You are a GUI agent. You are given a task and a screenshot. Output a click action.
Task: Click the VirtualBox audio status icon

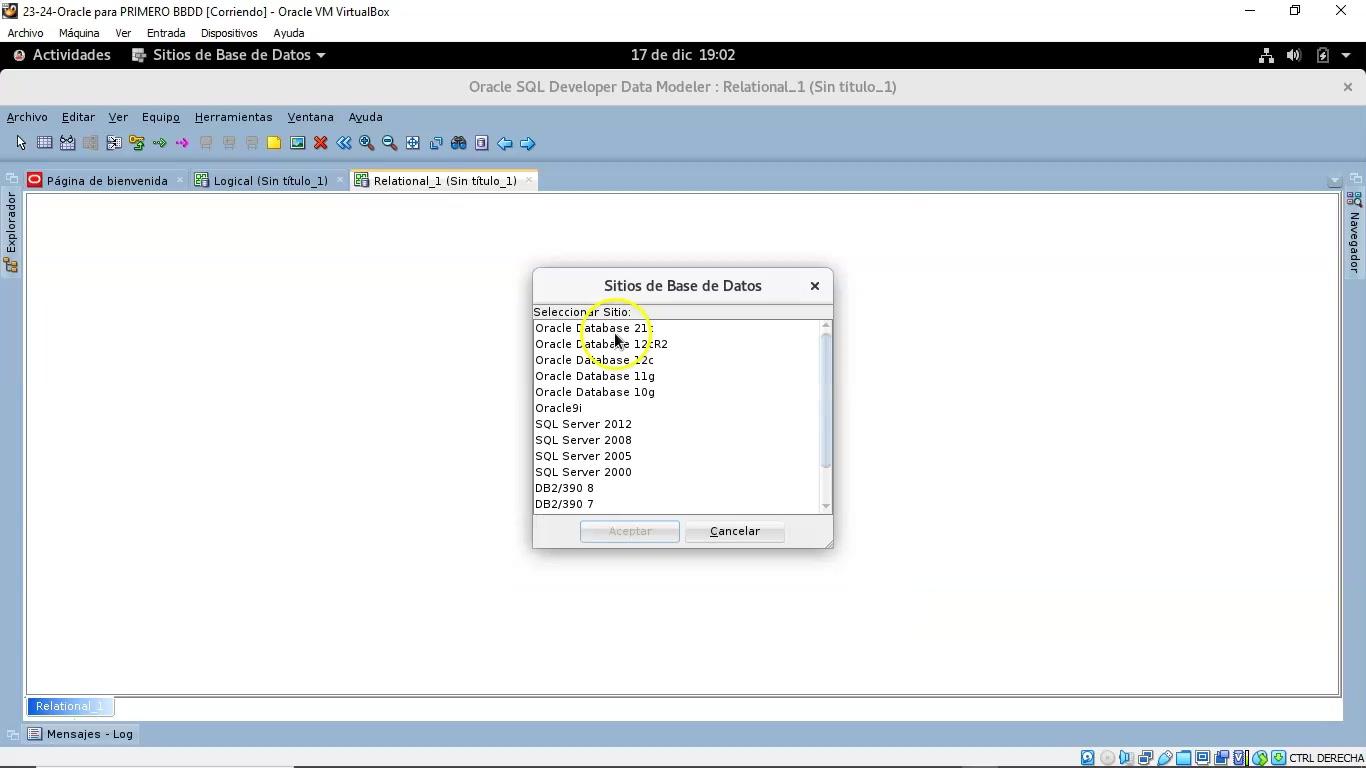coord(1126,758)
